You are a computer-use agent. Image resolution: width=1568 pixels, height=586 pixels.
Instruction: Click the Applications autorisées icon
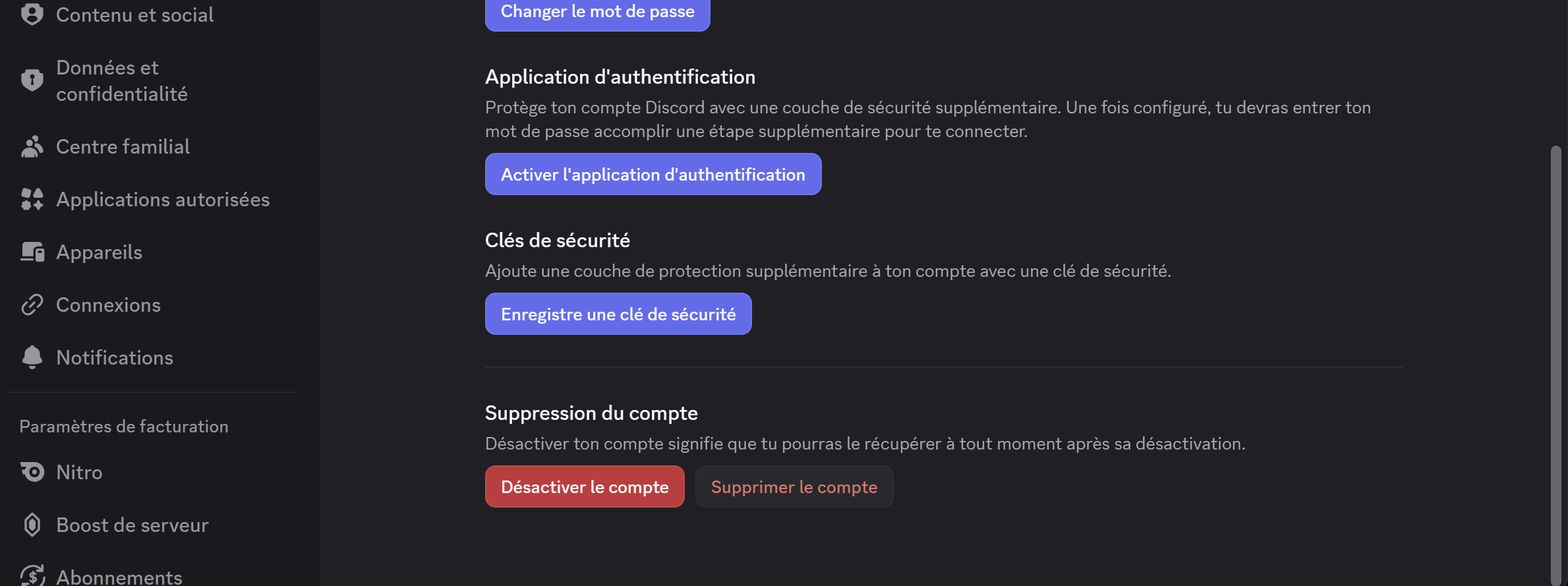point(32,199)
